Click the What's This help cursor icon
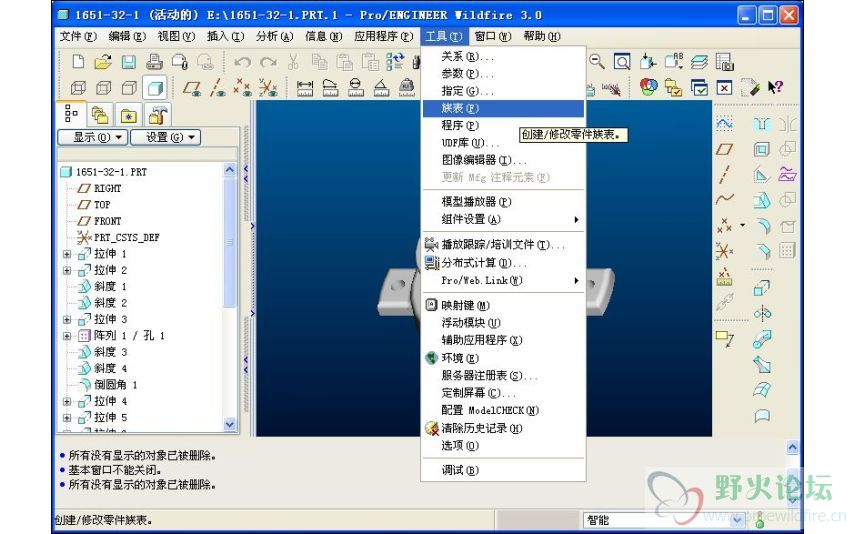Image resolution: width=856 pixels, height=534 pixels. click(x=775, y=87)
